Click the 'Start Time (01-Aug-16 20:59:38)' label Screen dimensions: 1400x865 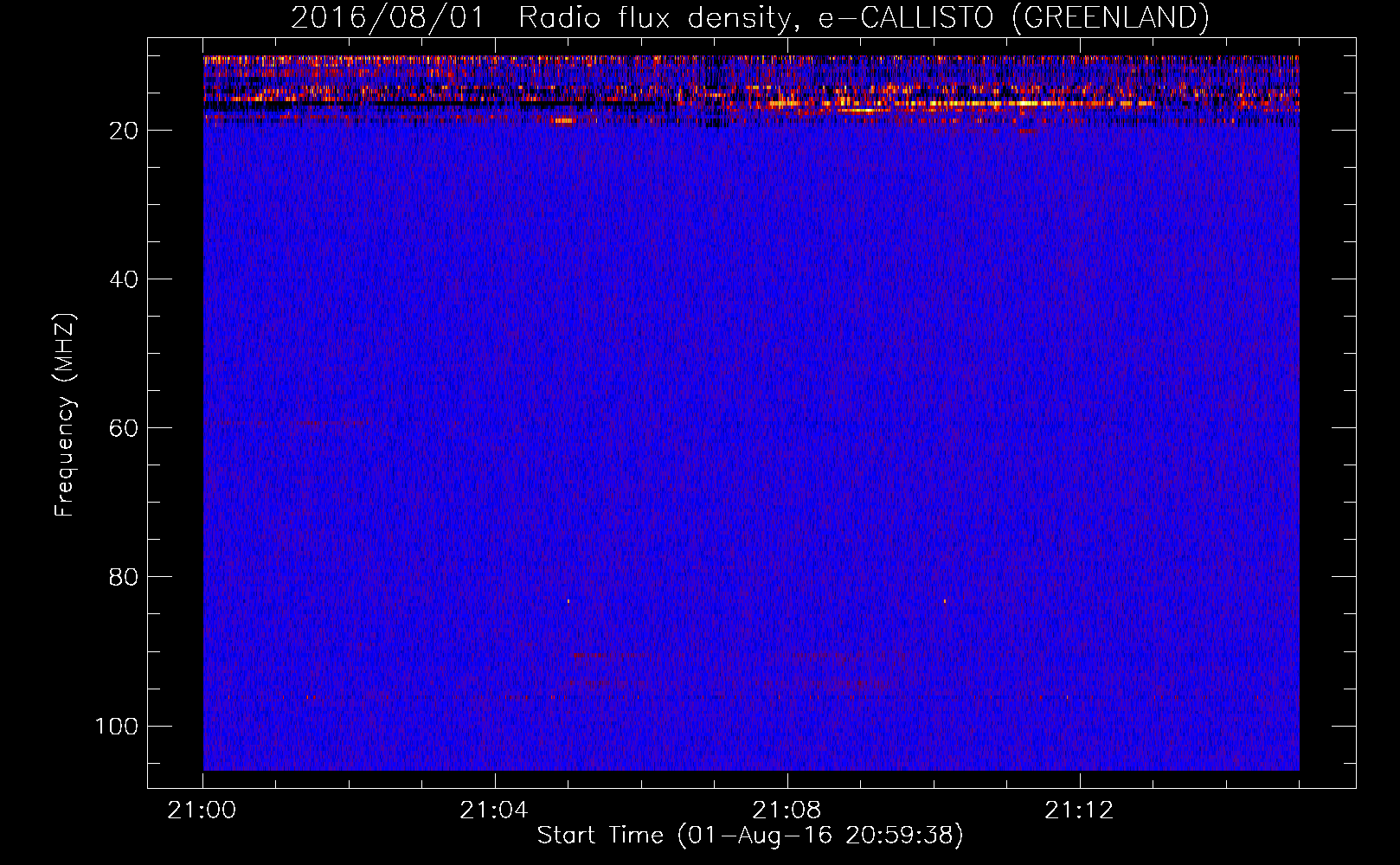click(750, 836)
